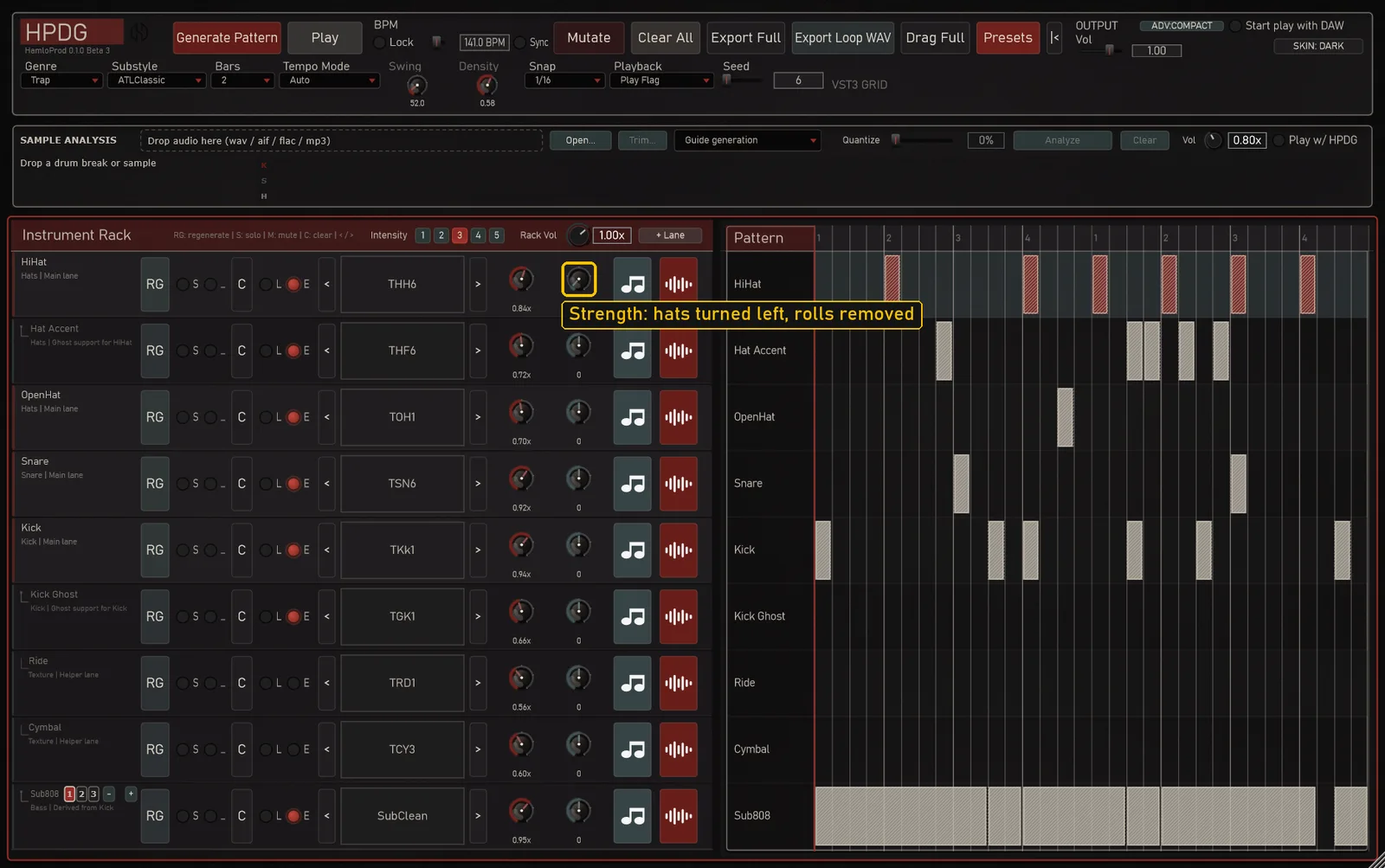Click the Density knob
Screen dimensions: 1385x868
(x=487, y=86)
